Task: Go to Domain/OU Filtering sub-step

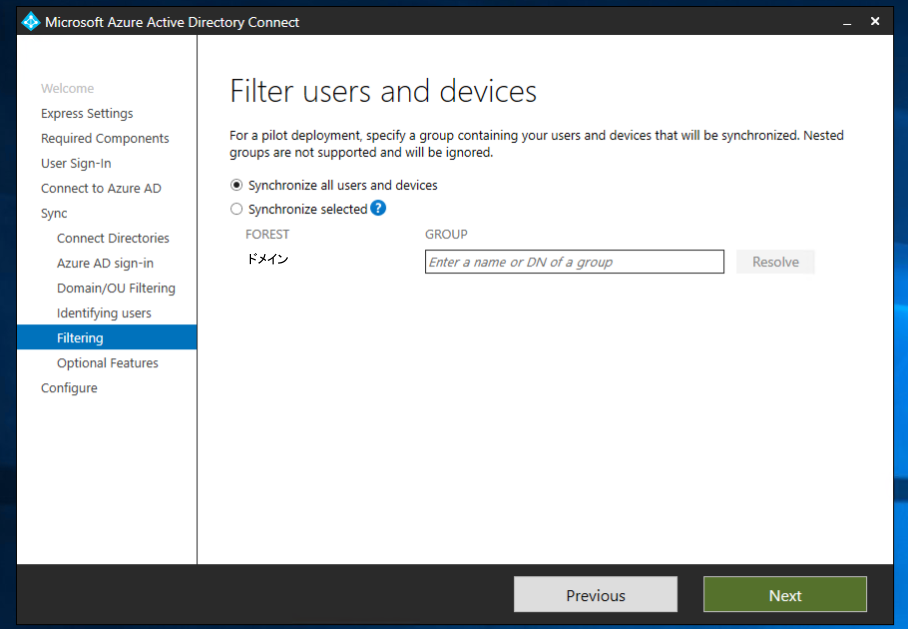Action: pyautogui.click(x=116, y=289)
